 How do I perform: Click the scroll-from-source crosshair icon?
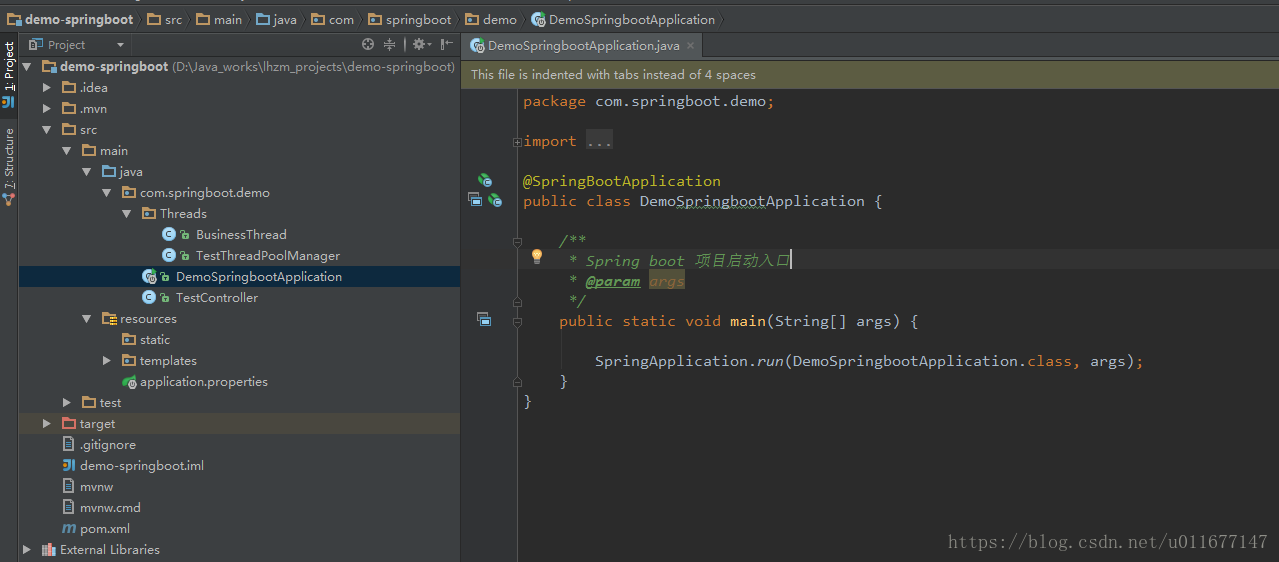pos(368,44)
